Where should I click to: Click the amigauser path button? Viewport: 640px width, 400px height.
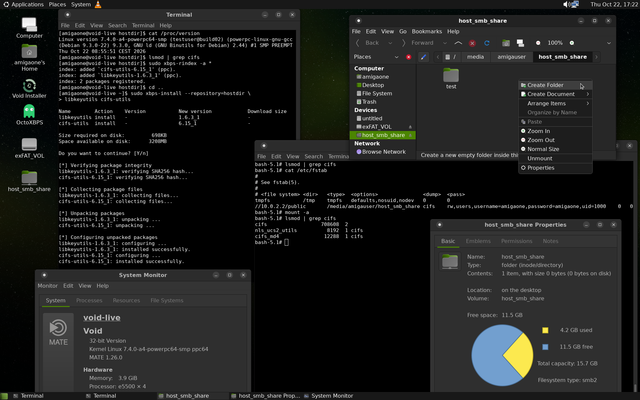pyautogui.click(x=511, y=57)
